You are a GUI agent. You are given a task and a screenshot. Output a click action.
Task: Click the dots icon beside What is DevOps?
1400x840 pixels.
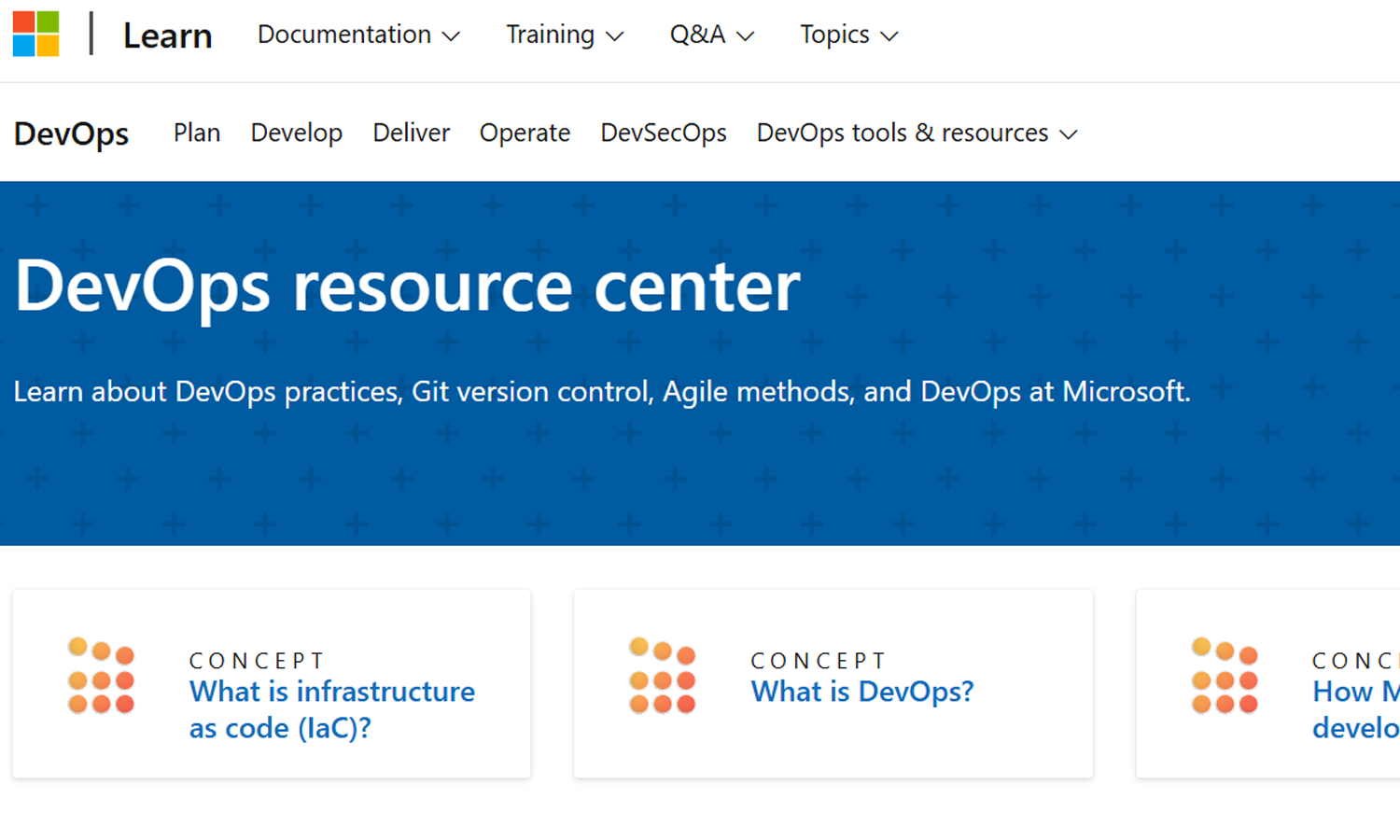pyautogui.click(x=663, y=676)
